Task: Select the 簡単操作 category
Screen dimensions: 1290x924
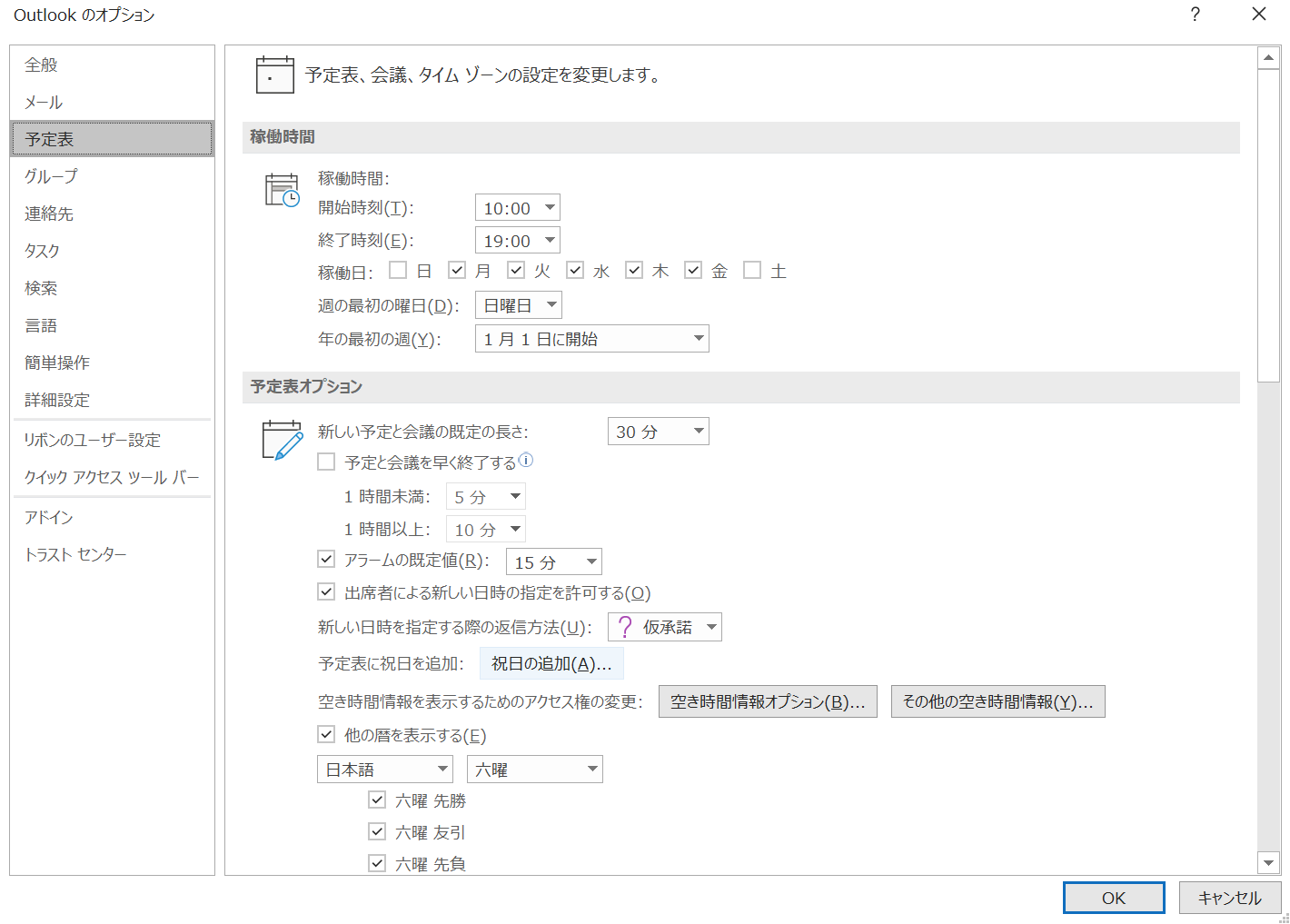Action: tap(113, 363)
